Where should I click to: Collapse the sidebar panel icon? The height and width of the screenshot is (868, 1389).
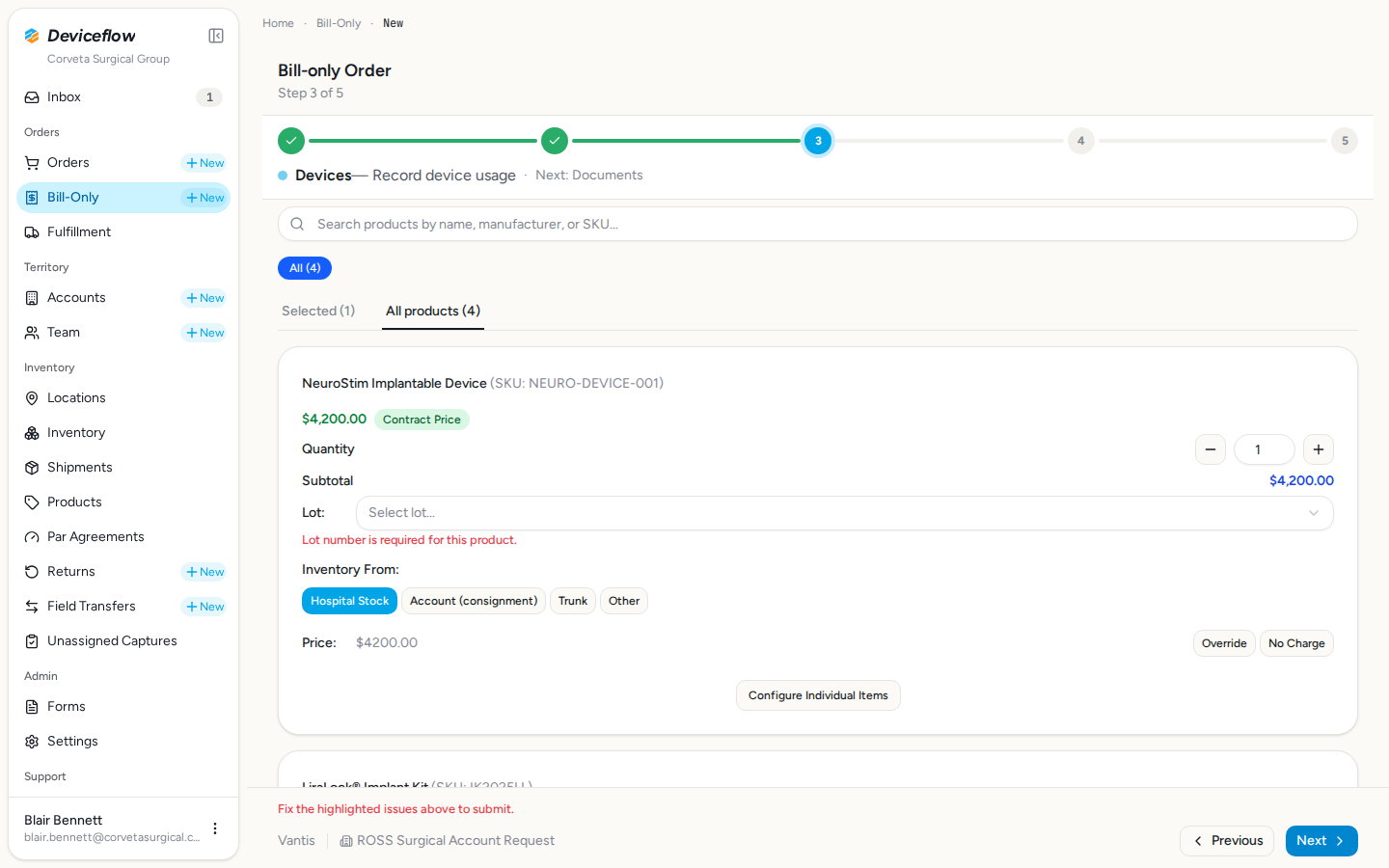click(x=216, y=36)
